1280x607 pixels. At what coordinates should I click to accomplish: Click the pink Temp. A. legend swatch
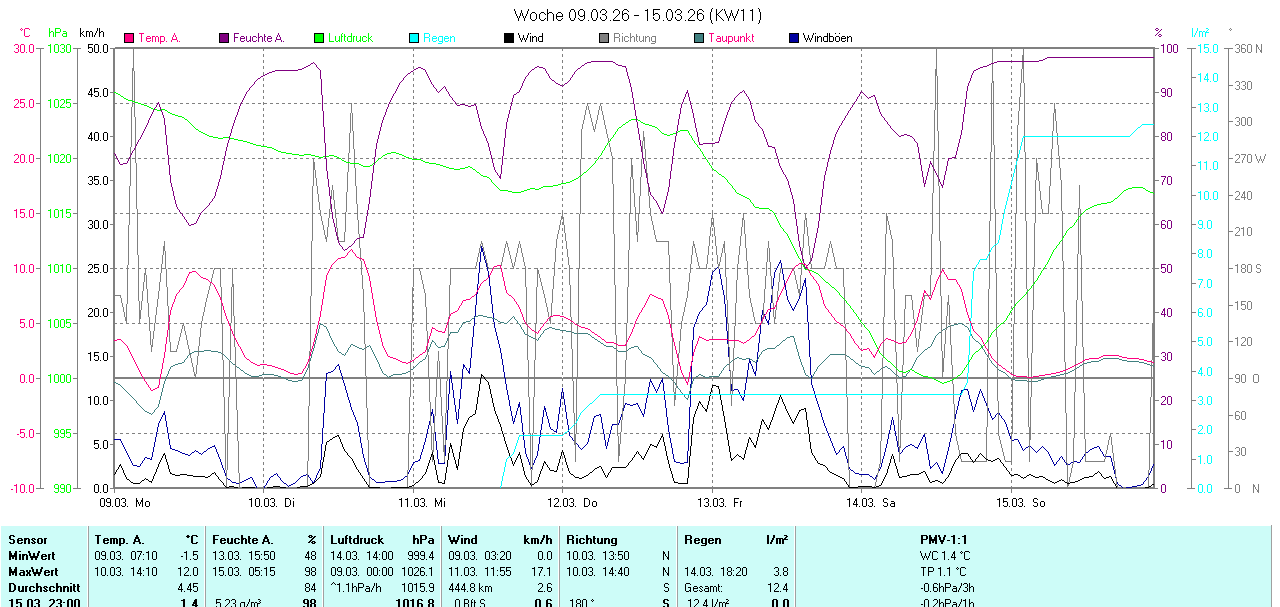[129, 38]
